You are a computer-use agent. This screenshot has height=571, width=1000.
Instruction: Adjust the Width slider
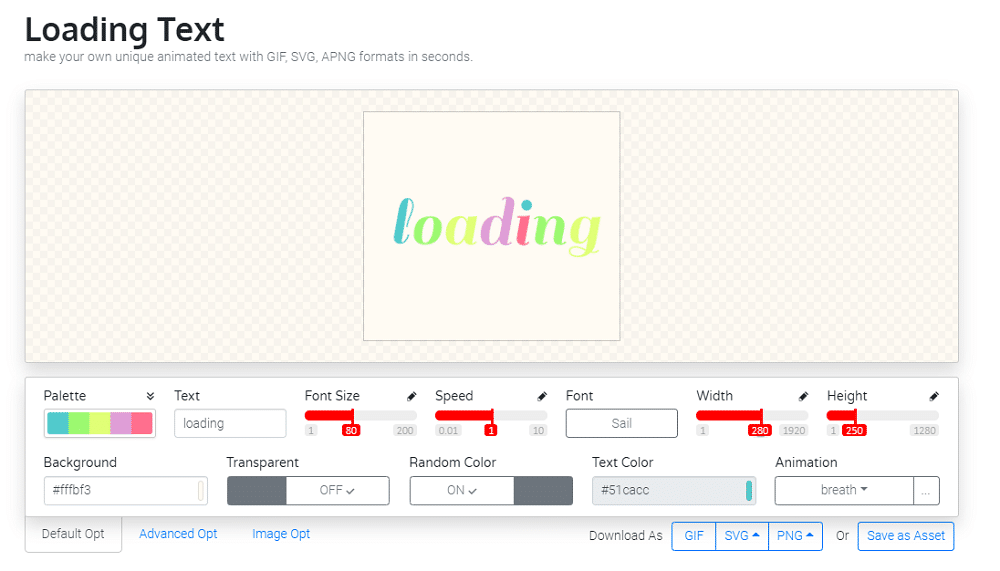tap(752, 415)
